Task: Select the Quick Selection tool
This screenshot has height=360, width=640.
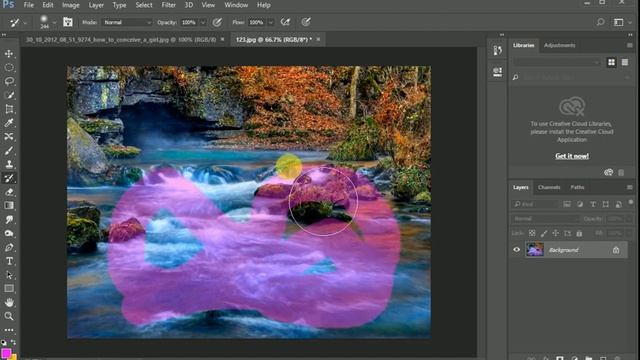Action: tap(9, 95)
